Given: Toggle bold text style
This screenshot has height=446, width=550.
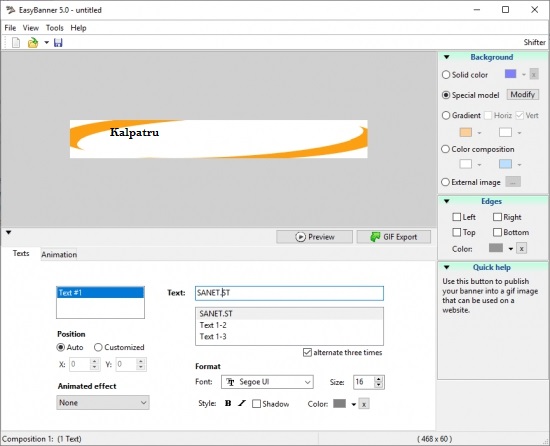Looking at the screenshot, I should tap(228, 403).
